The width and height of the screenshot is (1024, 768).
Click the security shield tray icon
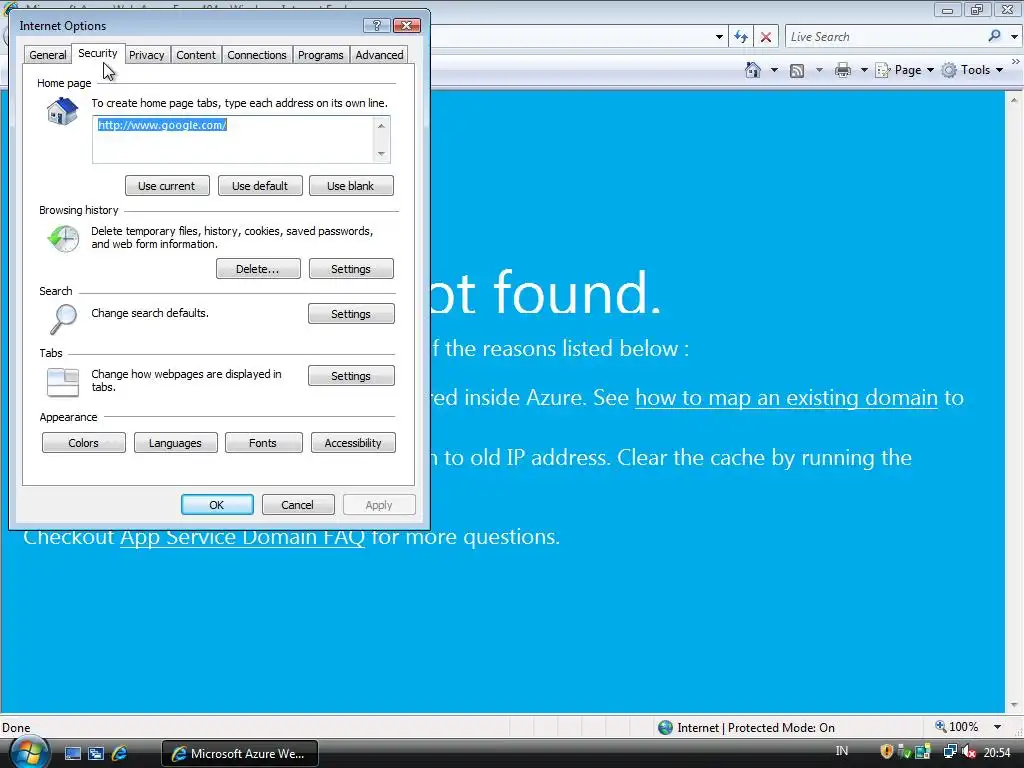[886, 752]
